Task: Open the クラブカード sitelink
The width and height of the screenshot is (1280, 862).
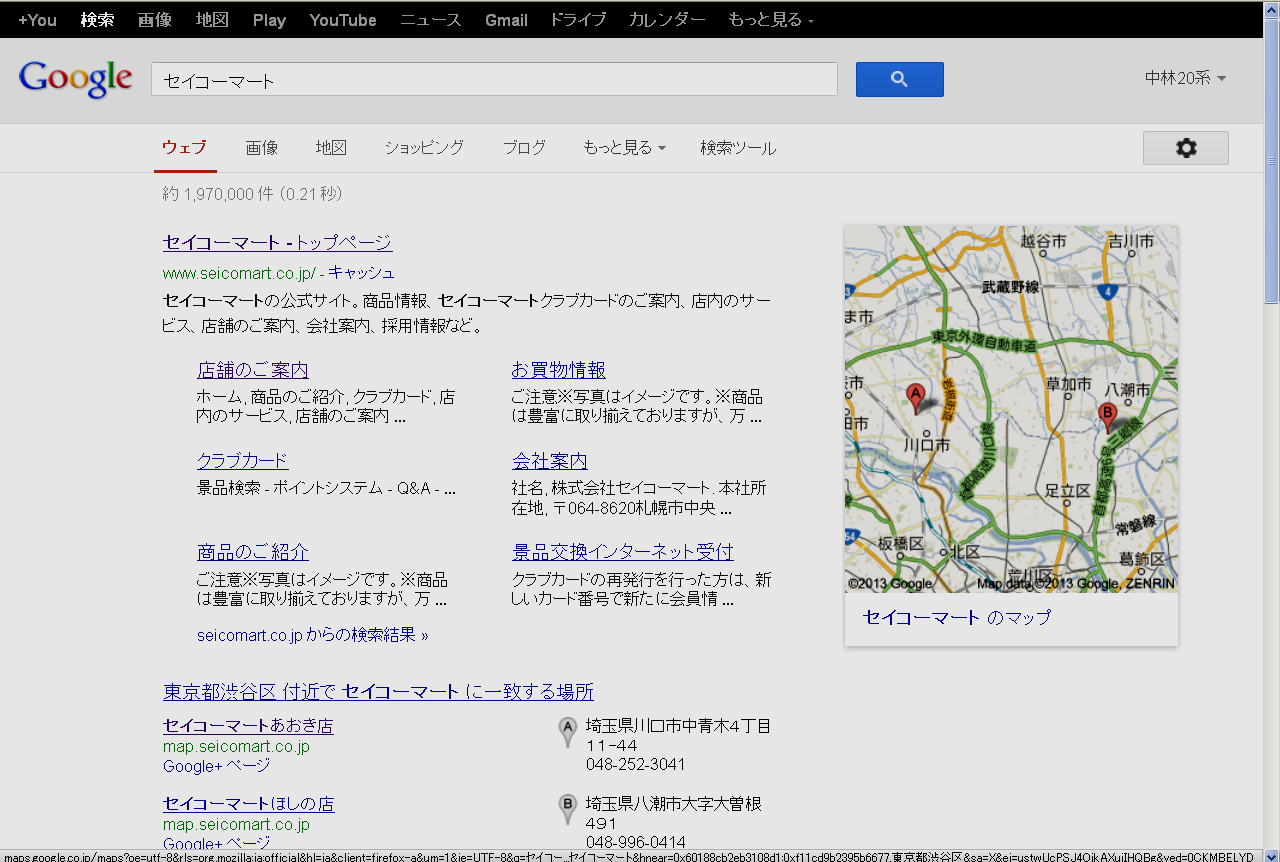Action: coord(243,461)
